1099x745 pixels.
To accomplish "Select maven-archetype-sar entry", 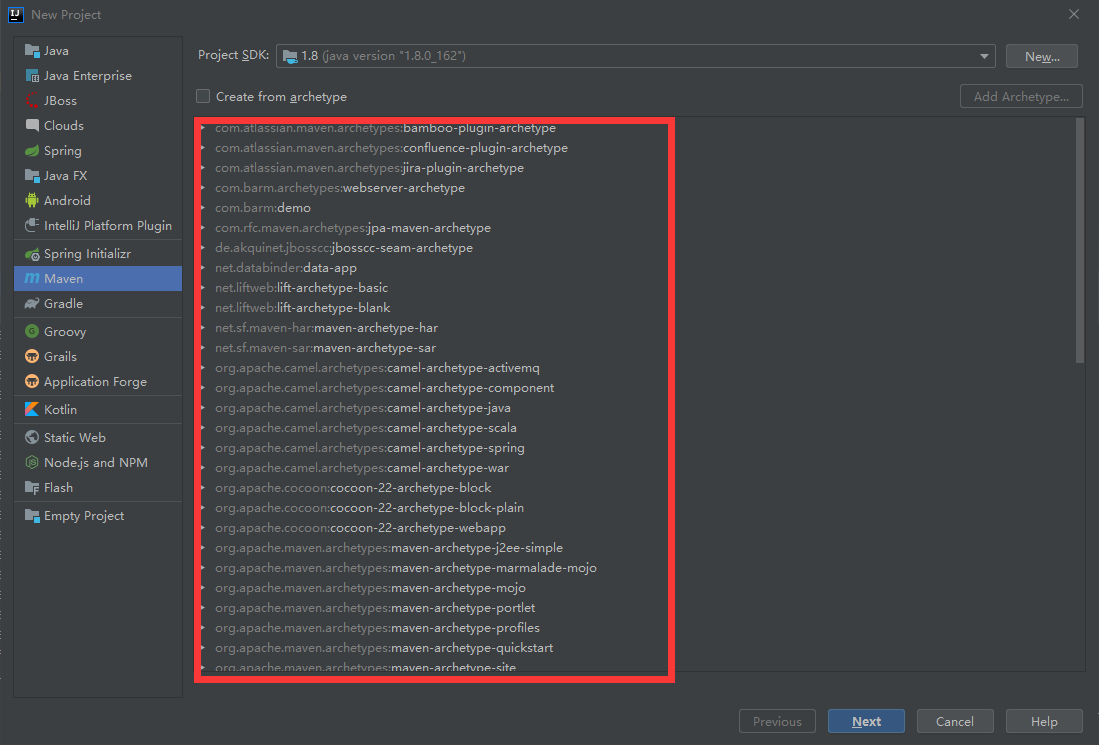I will (325, 348).
